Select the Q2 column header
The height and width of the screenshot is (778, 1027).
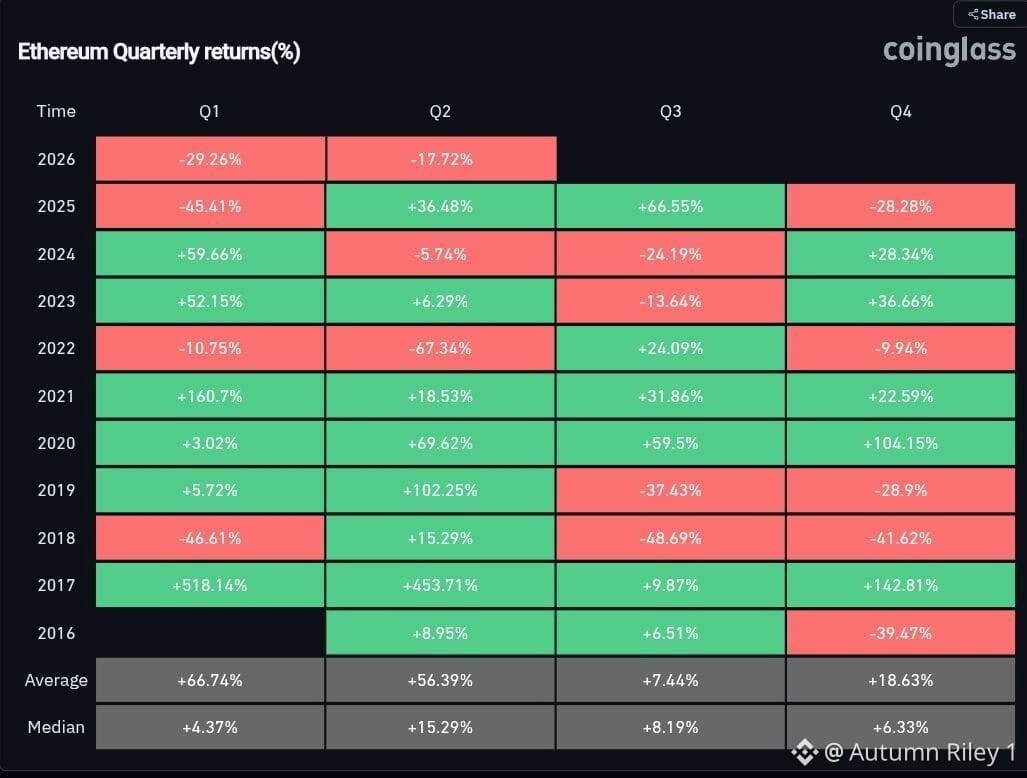point(440,111)
